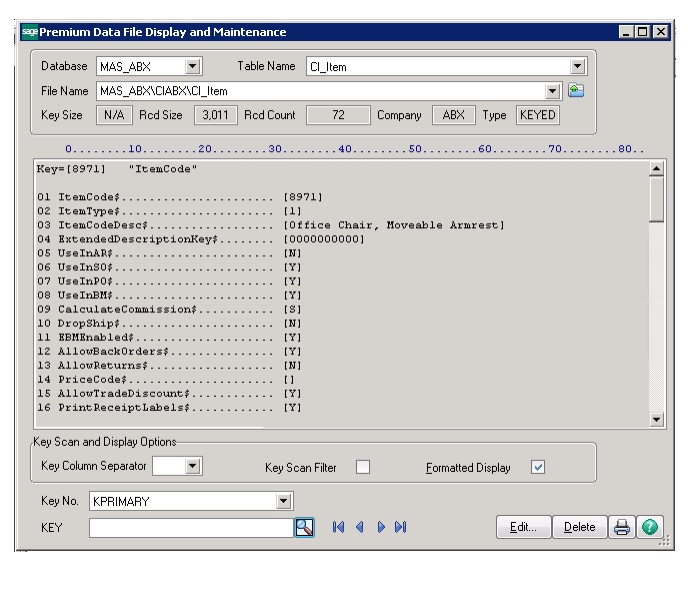Select the 10 DropShip$ row
Screen dimensions: 696x605
click(x=169, y=323)
